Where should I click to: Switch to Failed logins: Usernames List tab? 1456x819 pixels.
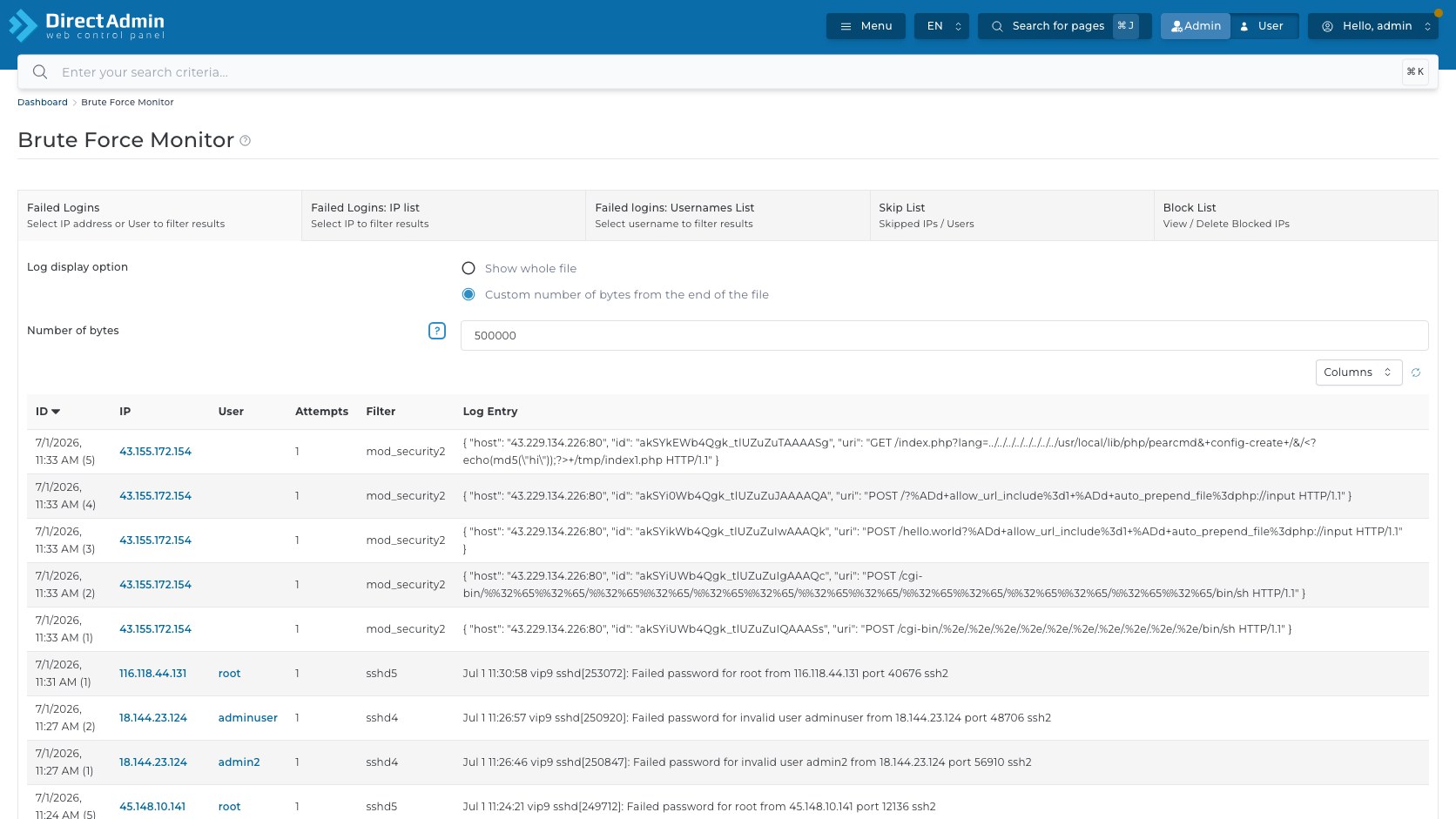coord(727,215)
